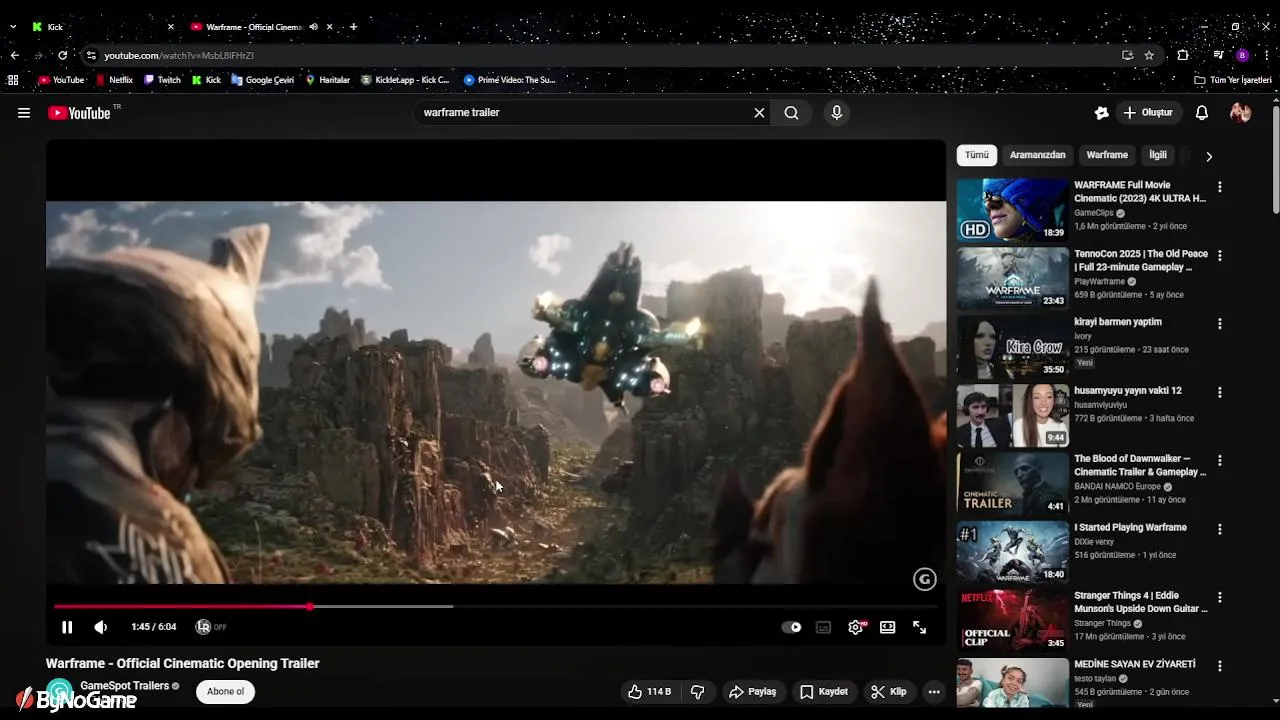Start voice search with microphone
Viewport: 1280px width, 720px height.
coord(837,113)
